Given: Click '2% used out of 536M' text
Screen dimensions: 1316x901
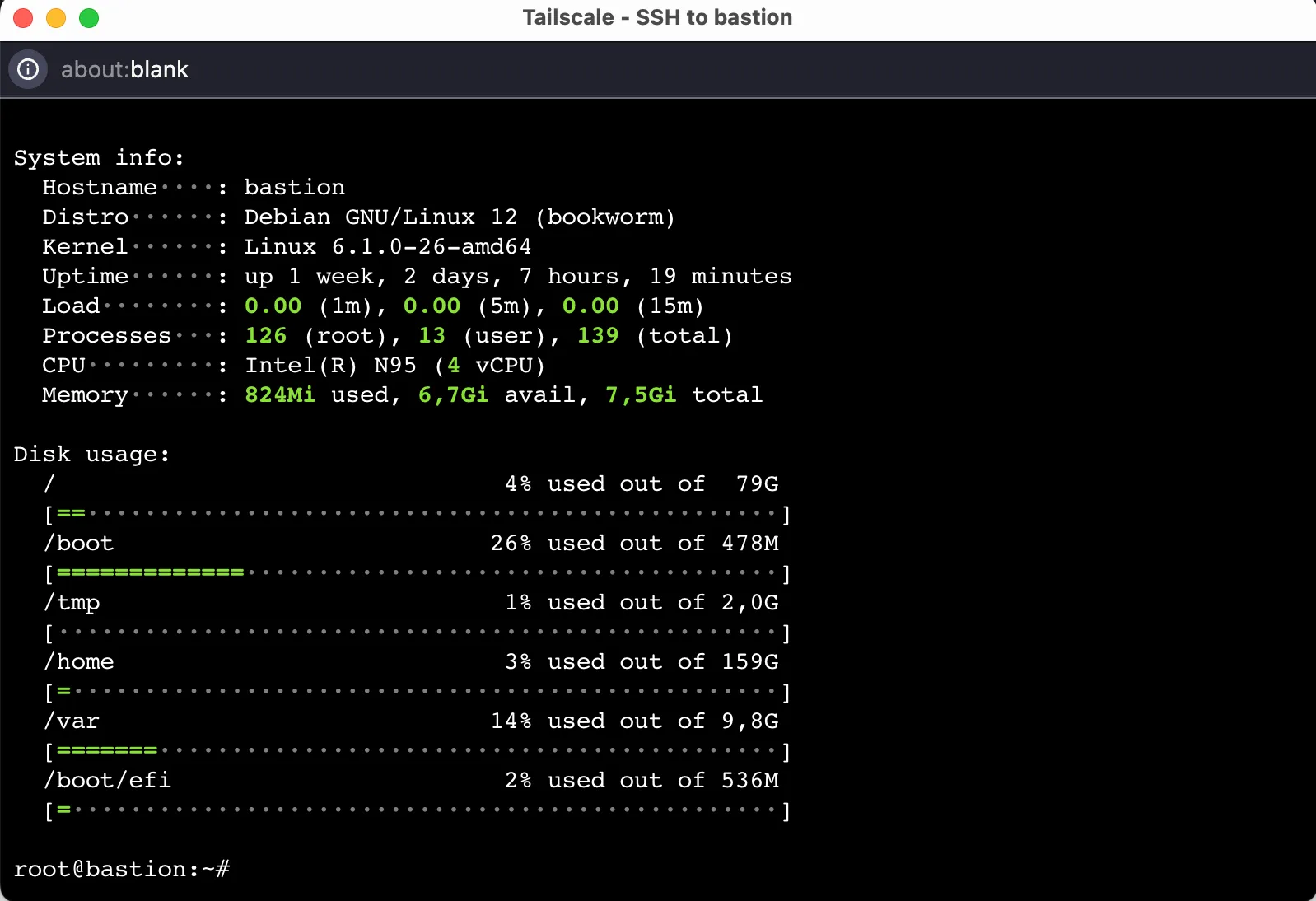Looking at the screenshot, I should [x=642, y=780].
